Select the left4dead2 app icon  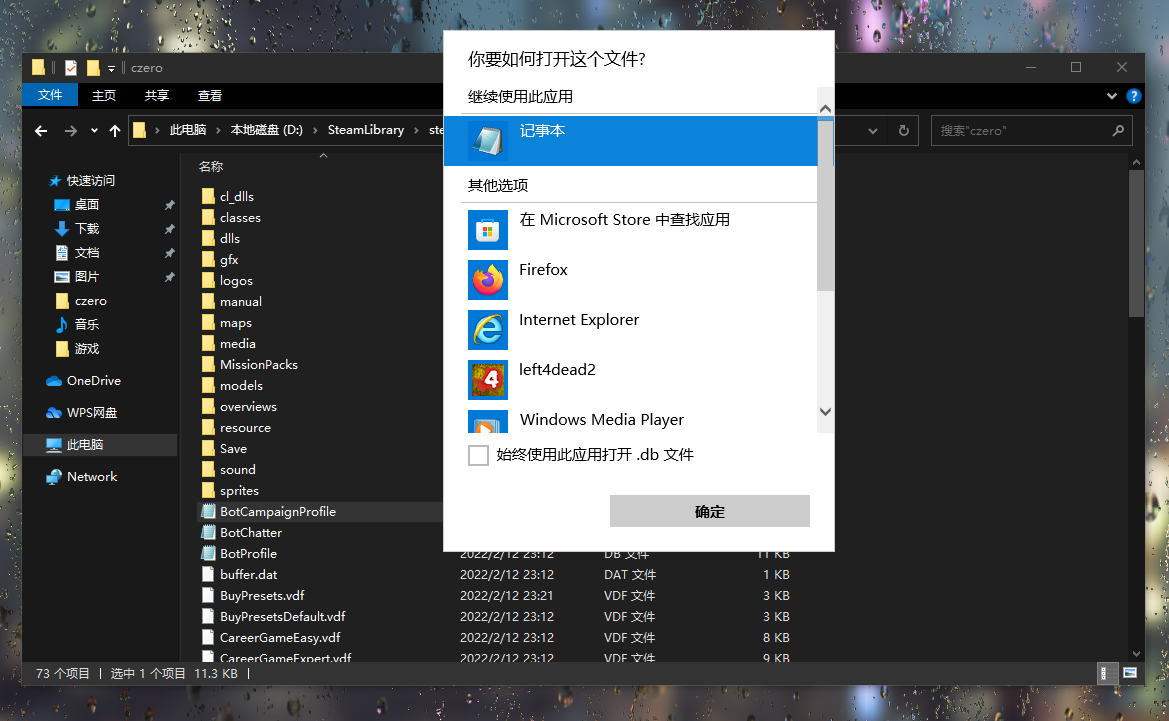pyautogui.click(x=488, y=380)
